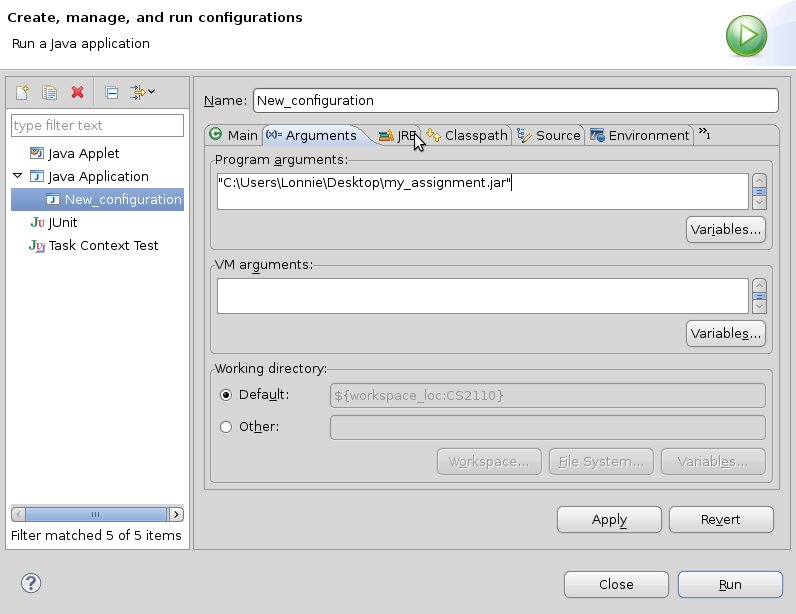Switch to the Main tab
This screenshot has height=614, width=796.
233,135
